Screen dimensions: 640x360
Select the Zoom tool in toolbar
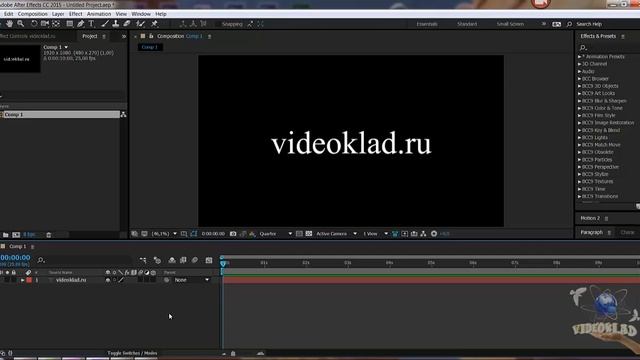pos(20,24)
